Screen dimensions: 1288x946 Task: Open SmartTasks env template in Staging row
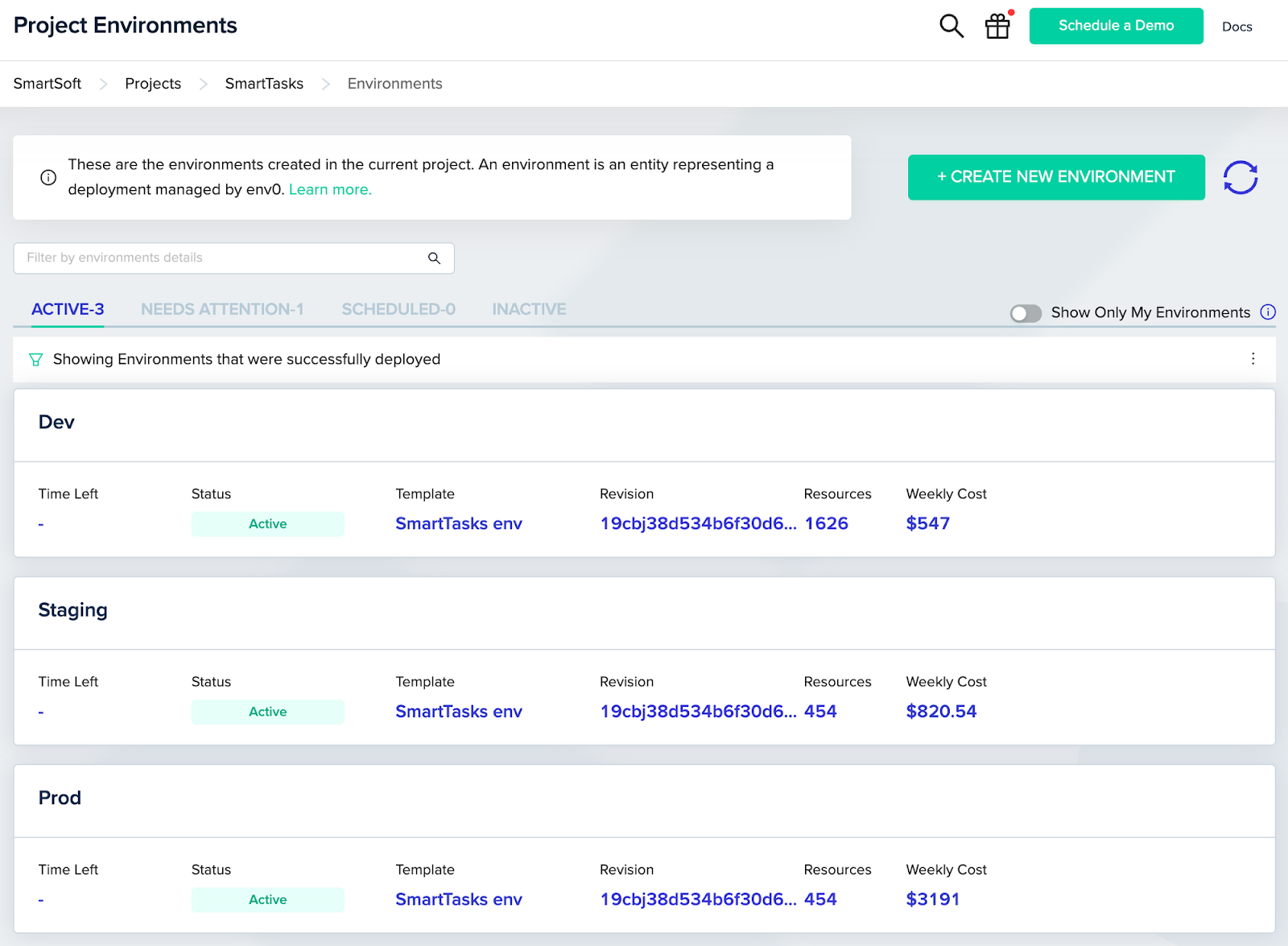coord(459,712)
